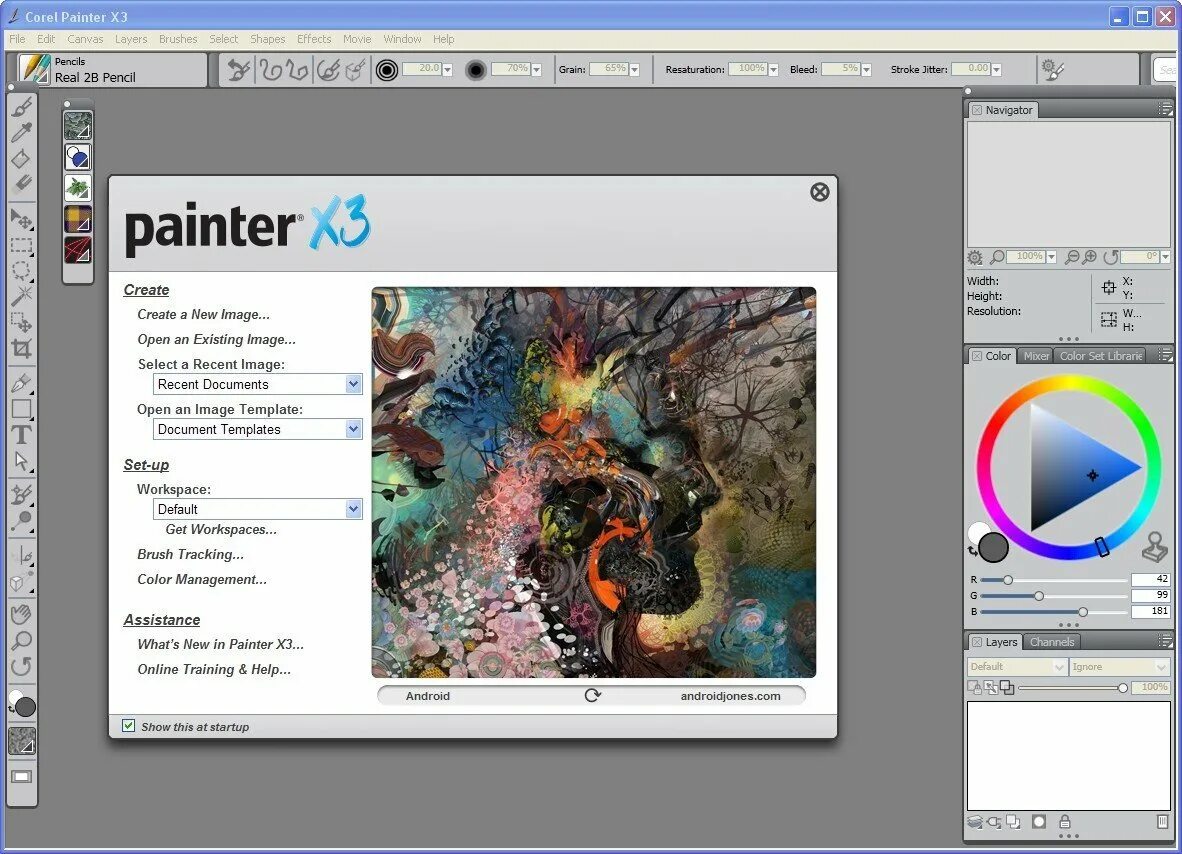
Task: Open the Grain 65% dropdown arrow
Action: [635, 69]
